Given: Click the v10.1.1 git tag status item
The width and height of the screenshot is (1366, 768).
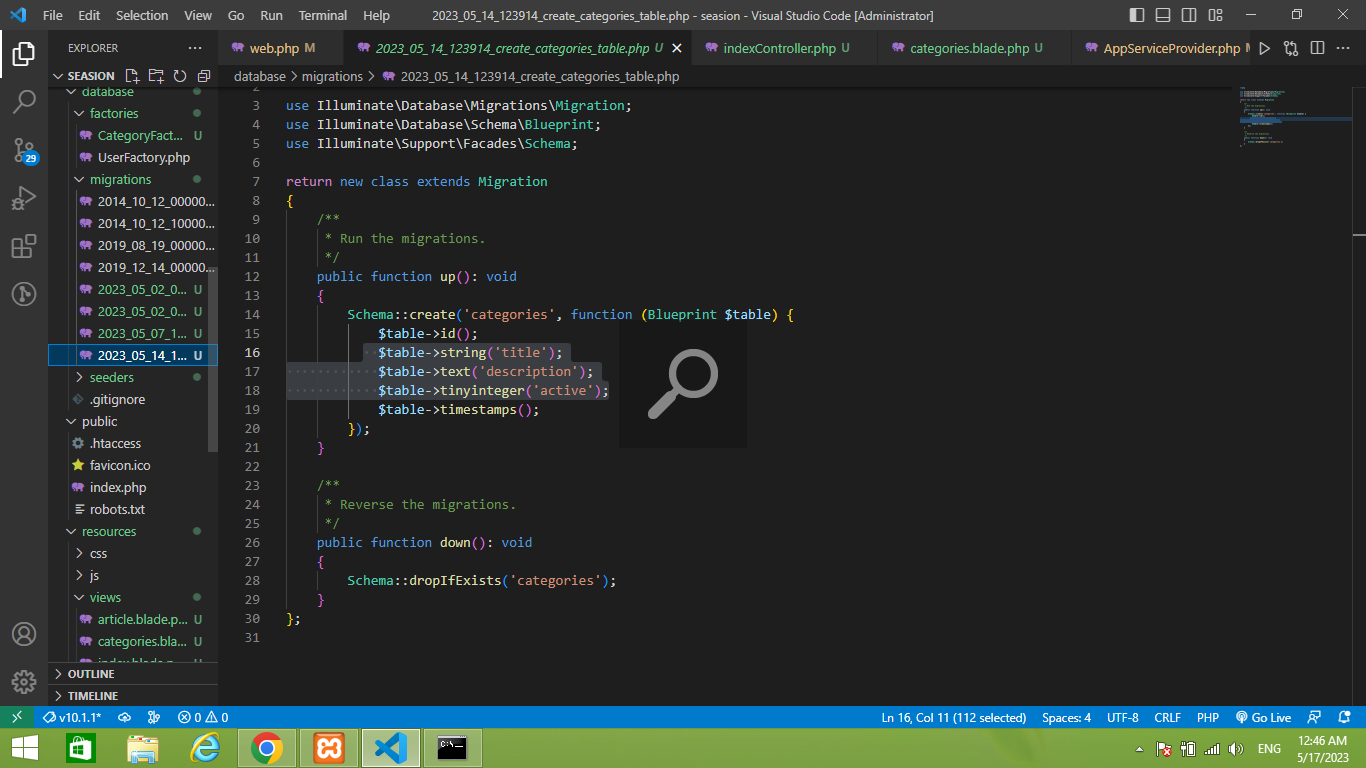Looking at the screenshot, I should [73, 717].
